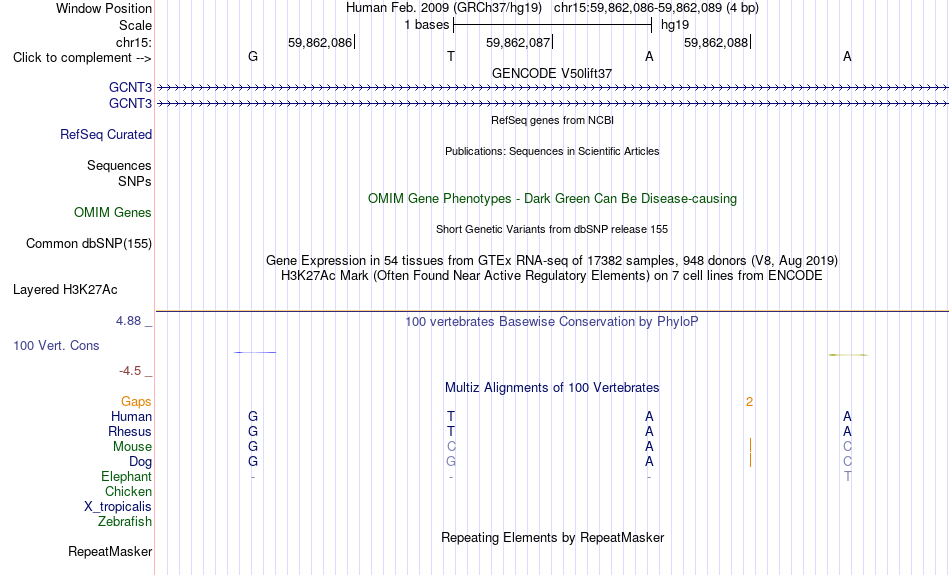Click 'Repeating Elements by RepeatMasker' title
The height and width of the screenshot is (575, 950).
553,537
